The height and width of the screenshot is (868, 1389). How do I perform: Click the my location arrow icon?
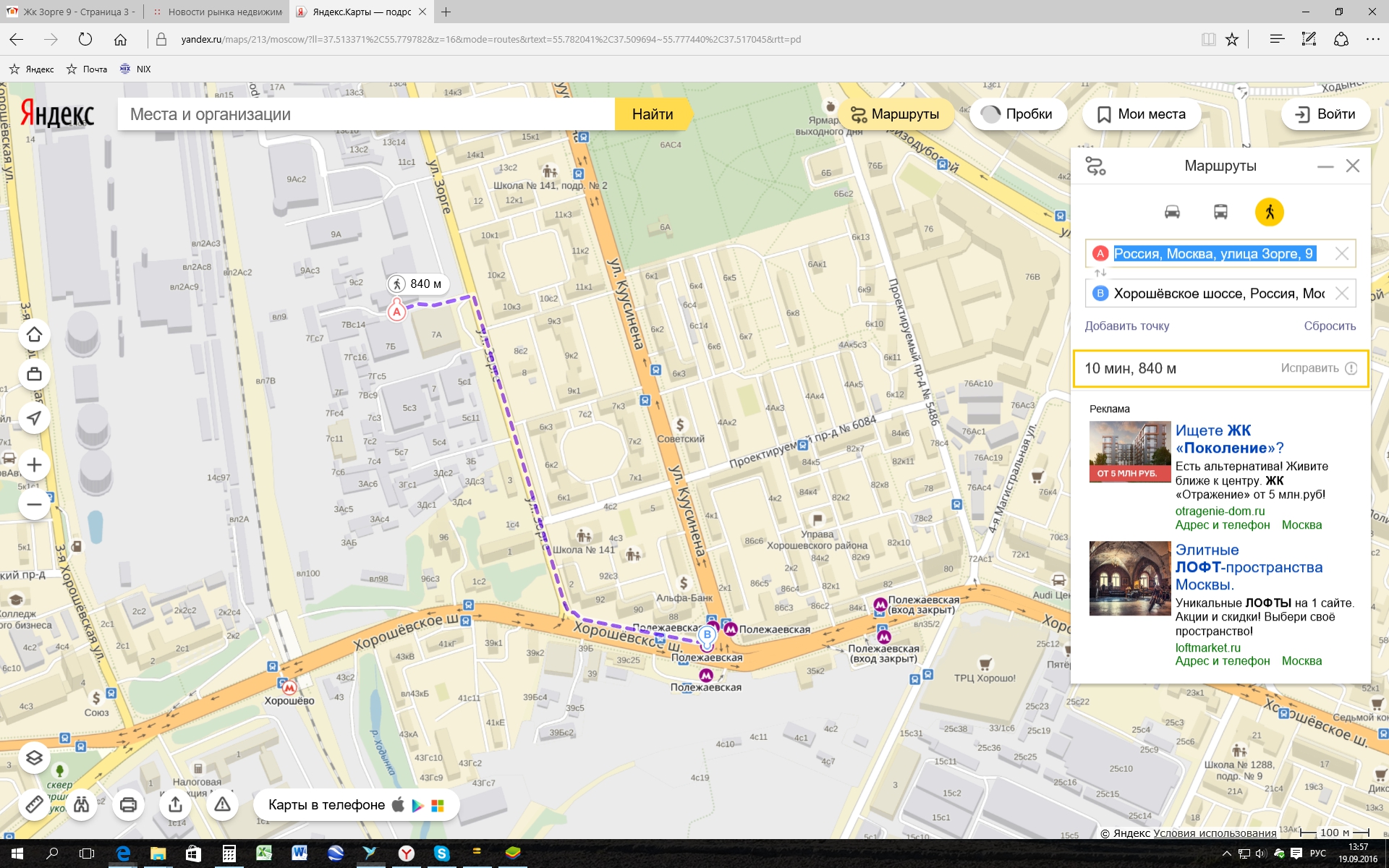point(34,418)
